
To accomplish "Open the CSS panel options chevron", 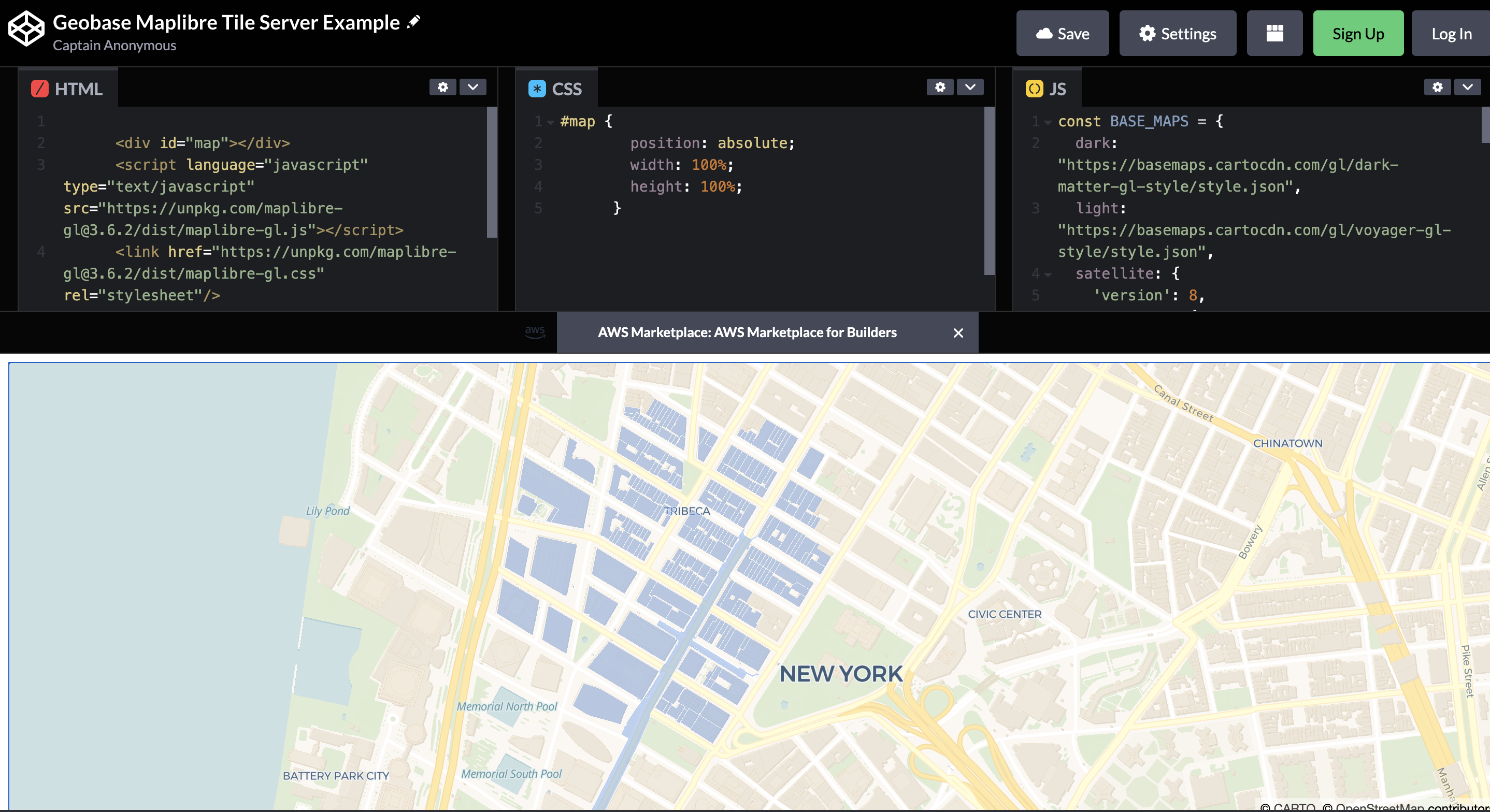I will click(x=969, y=88).
